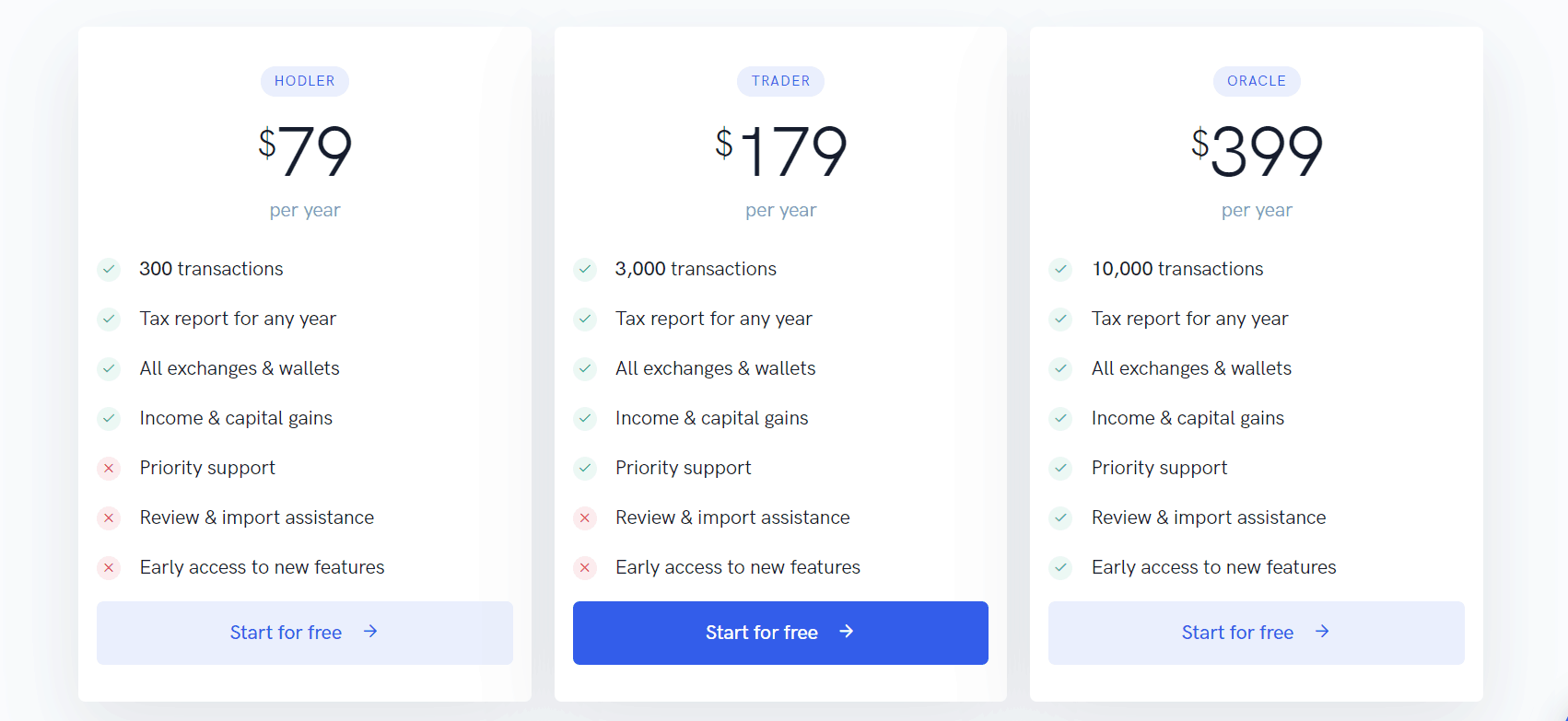Click the Trader plan Start for free button
This screenshot has height=721, width=1568.
(x=780, y=633)
